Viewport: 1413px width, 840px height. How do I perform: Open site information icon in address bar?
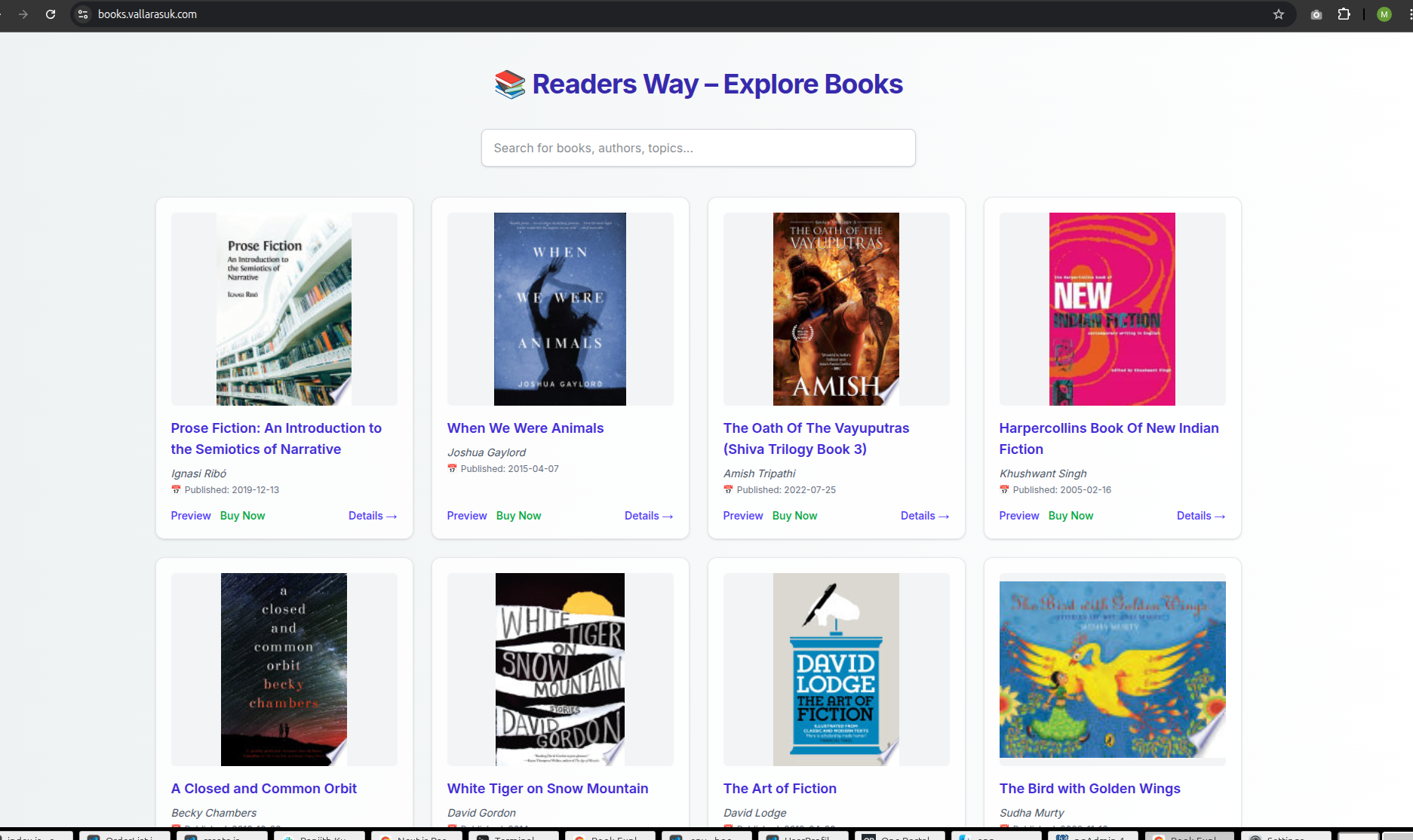click(x=83, y=14)
